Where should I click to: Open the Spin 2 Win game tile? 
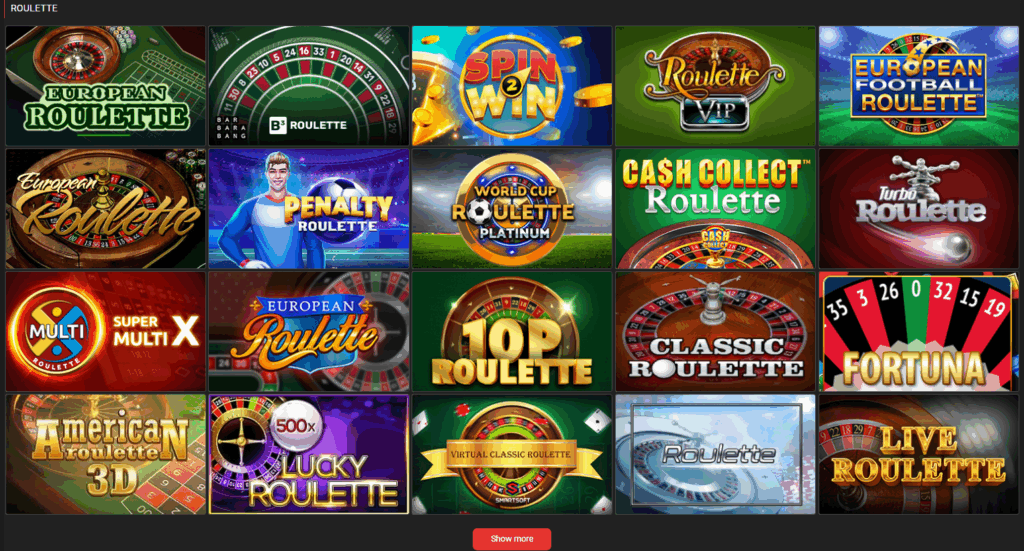512,86
